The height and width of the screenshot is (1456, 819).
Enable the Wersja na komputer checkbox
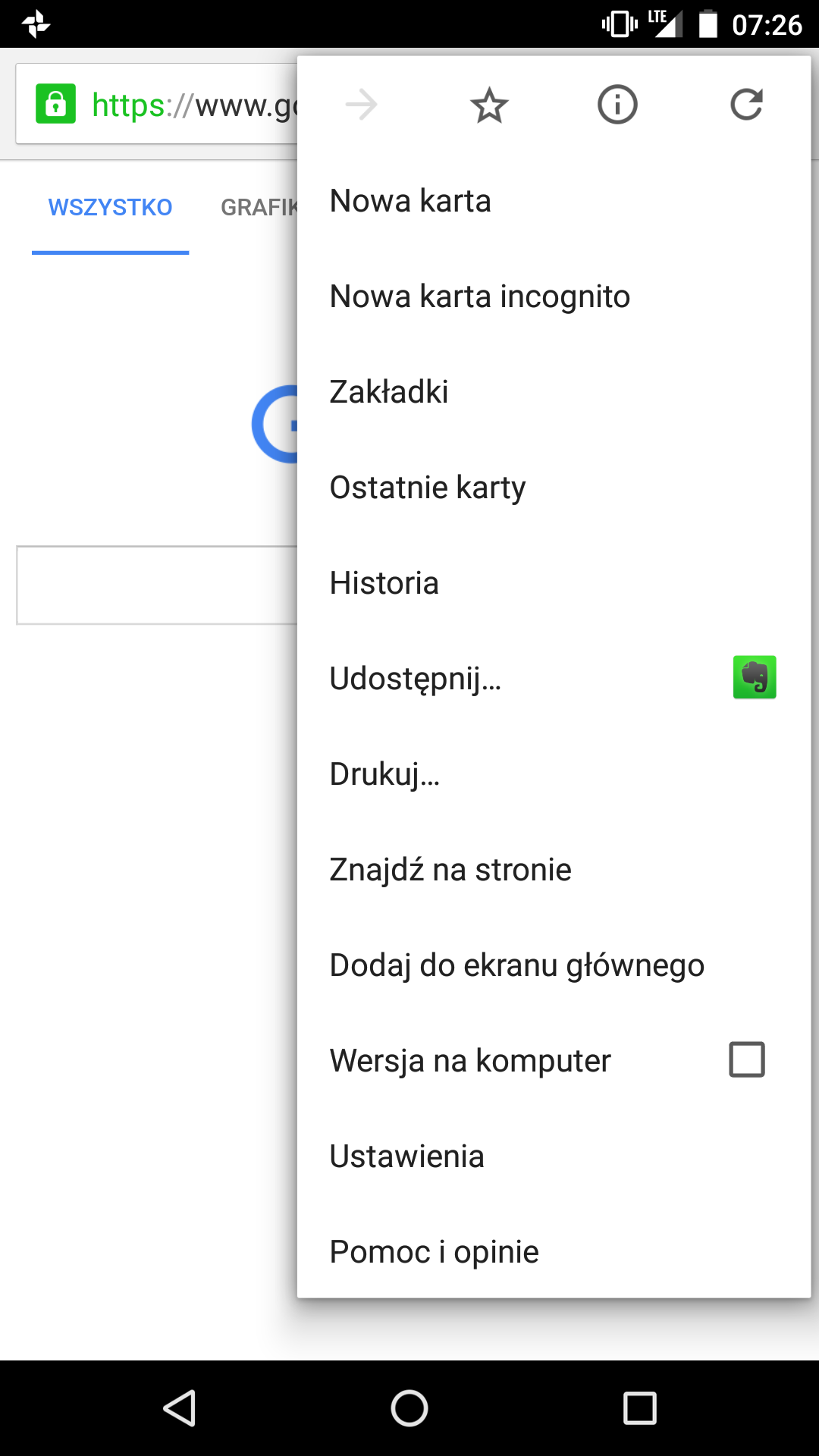(x=746, y=1059)
